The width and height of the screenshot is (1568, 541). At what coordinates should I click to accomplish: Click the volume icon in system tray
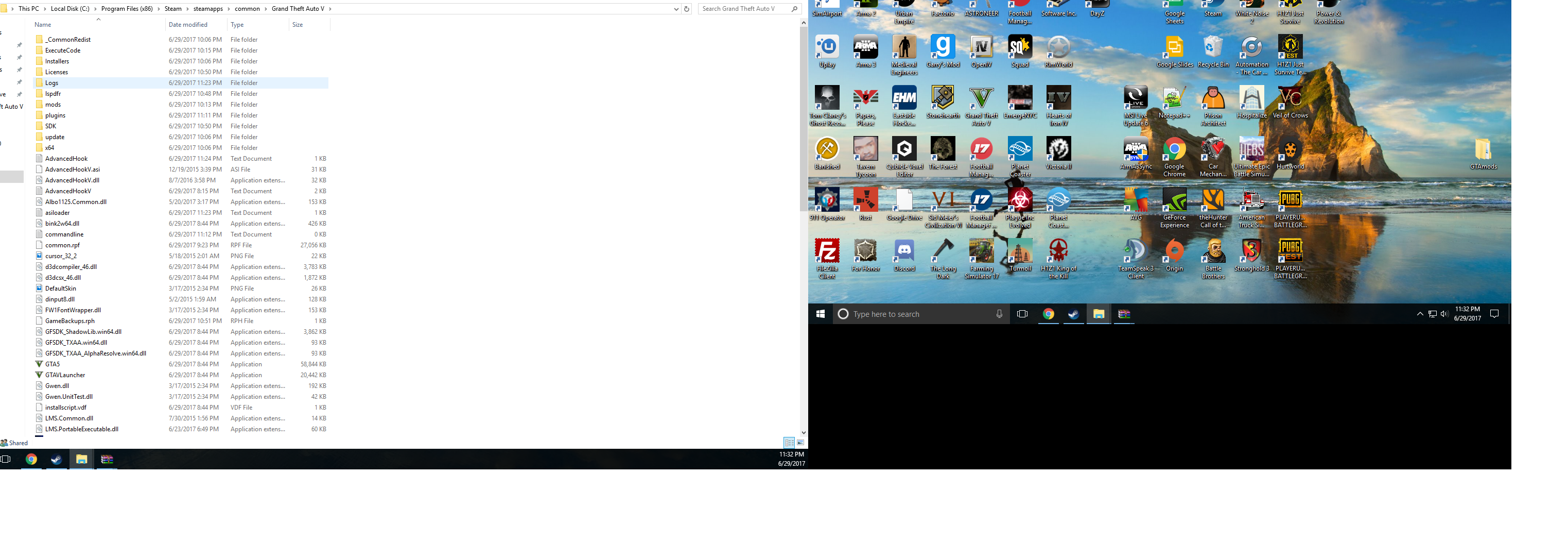point(1444,314)
